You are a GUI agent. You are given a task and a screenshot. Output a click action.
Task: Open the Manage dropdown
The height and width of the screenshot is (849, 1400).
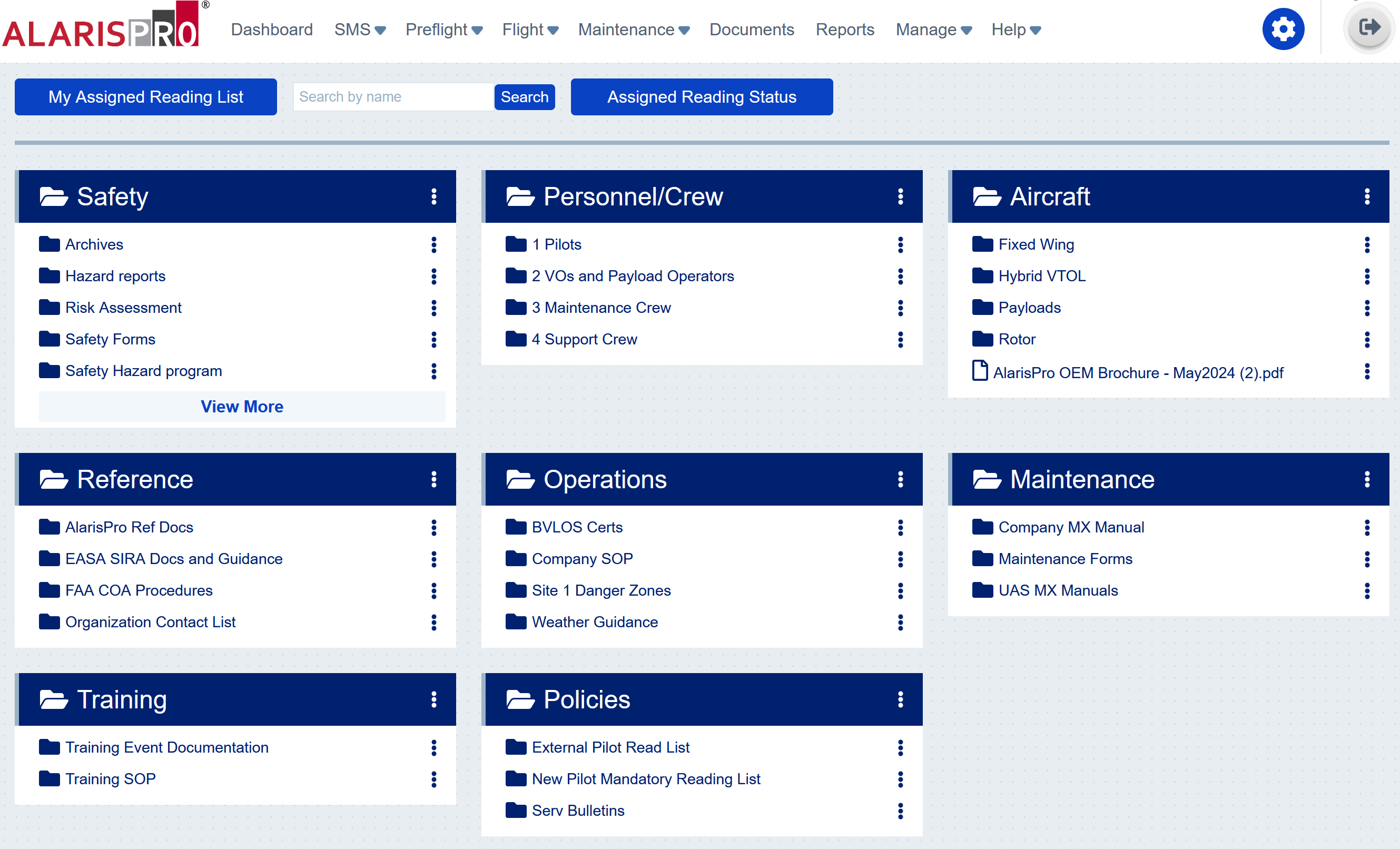tap(933, 29)
